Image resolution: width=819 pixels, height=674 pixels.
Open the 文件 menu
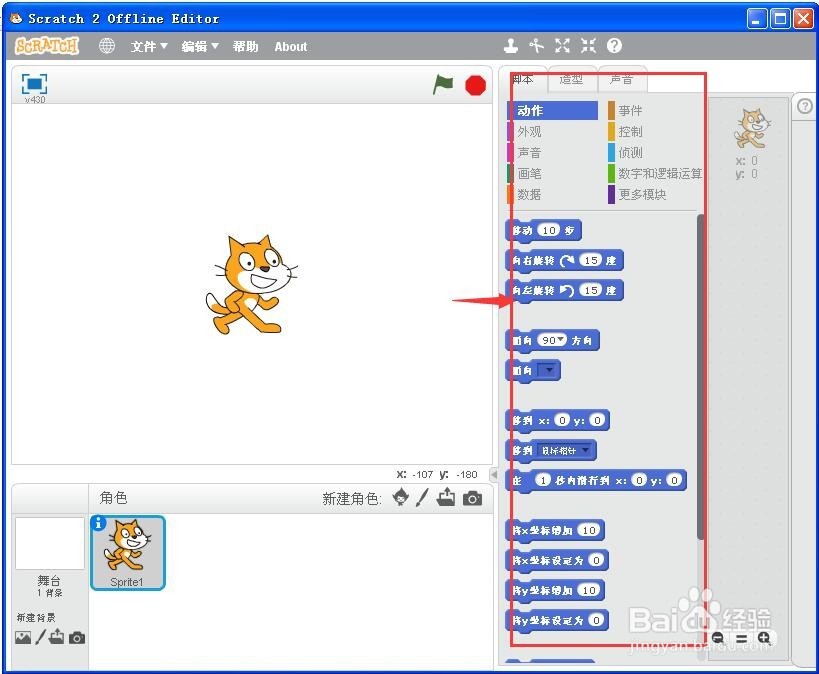pos(149,47)
